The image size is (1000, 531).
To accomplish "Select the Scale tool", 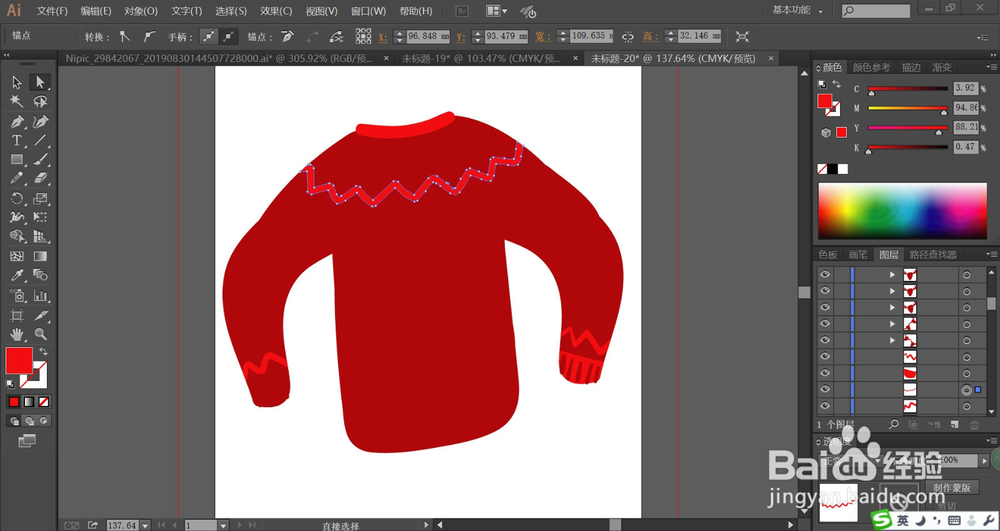I will (x=40, y=198).
